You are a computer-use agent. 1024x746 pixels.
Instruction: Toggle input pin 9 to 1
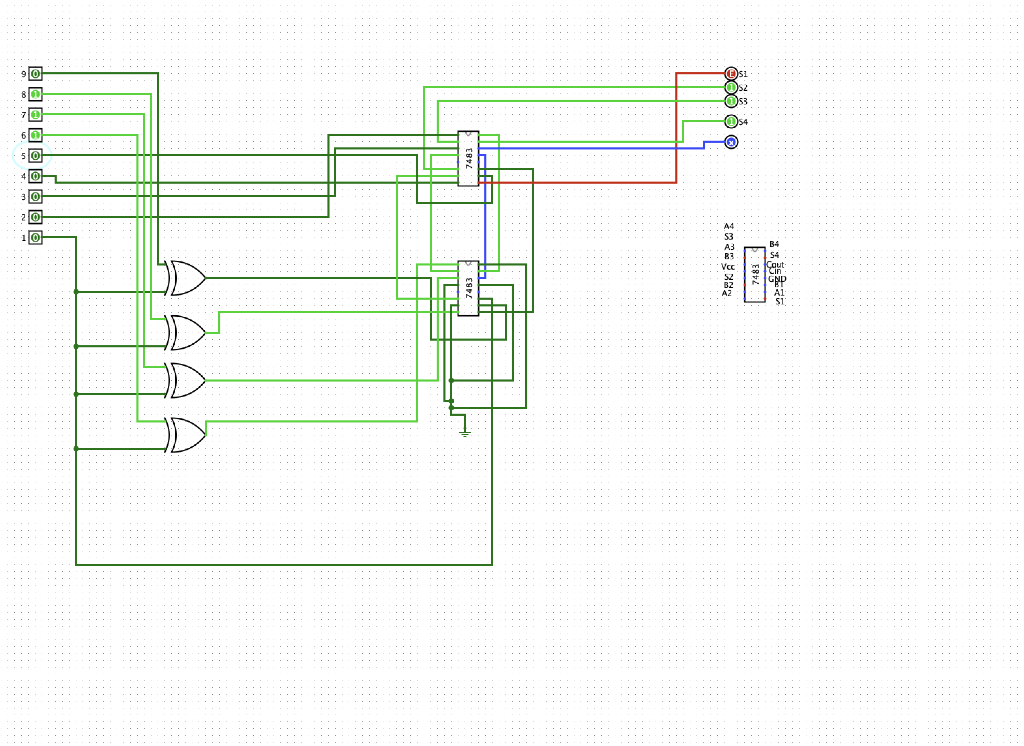pyautogui.click(x=36, y=73)
